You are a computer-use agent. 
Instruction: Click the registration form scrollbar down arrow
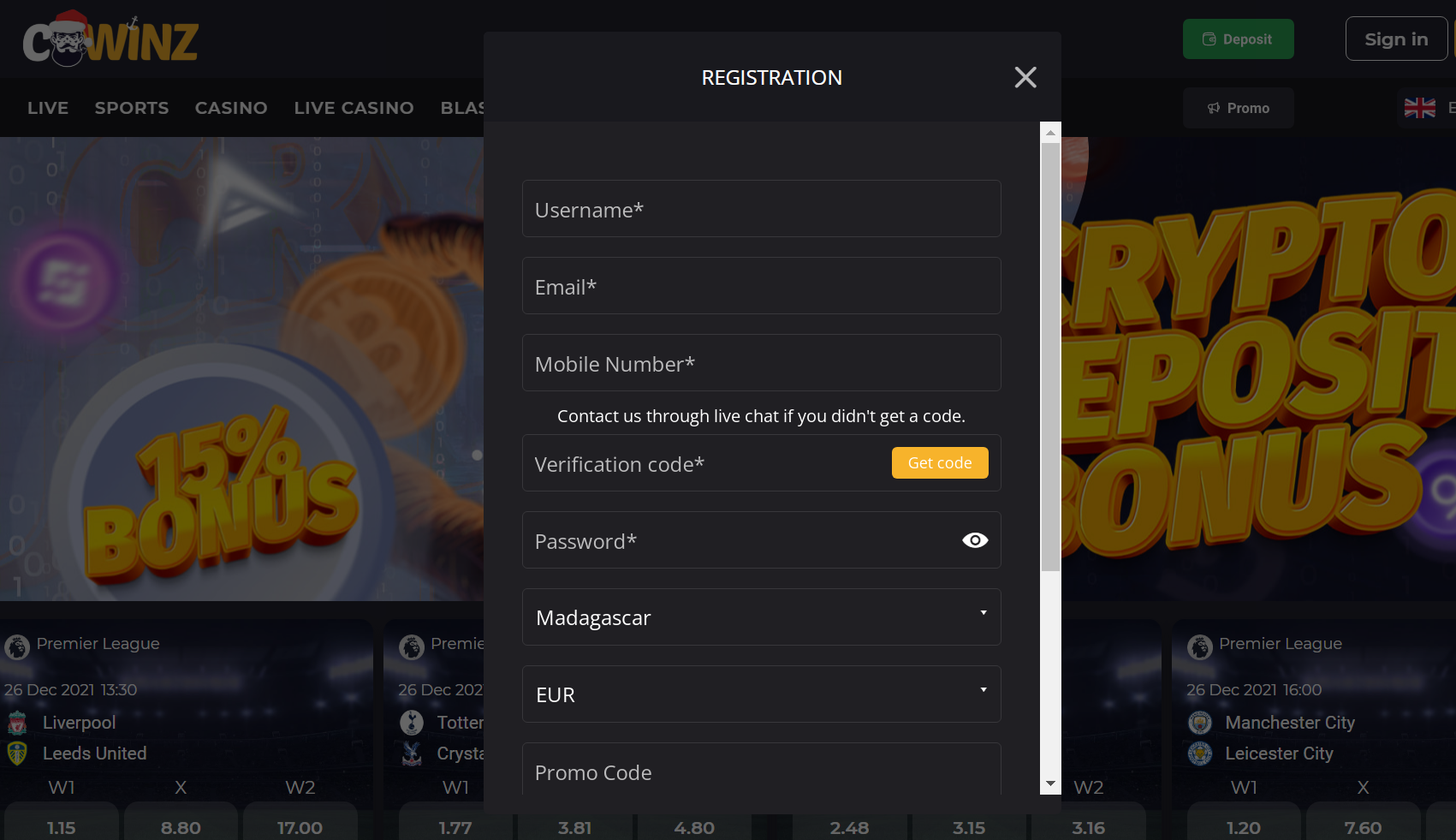click(1050, 784)
